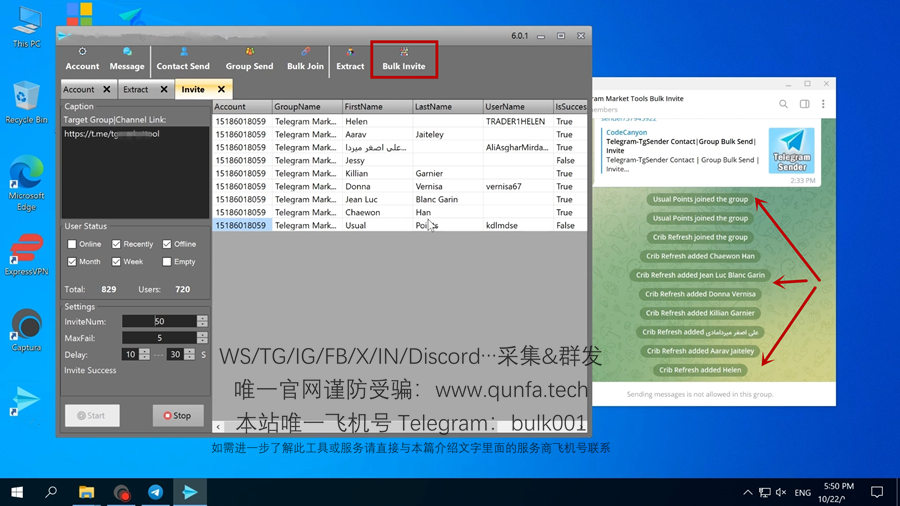The image size is (900, 506).
Task: Click the table's scroll left arrow
Action: click(218, 427)
